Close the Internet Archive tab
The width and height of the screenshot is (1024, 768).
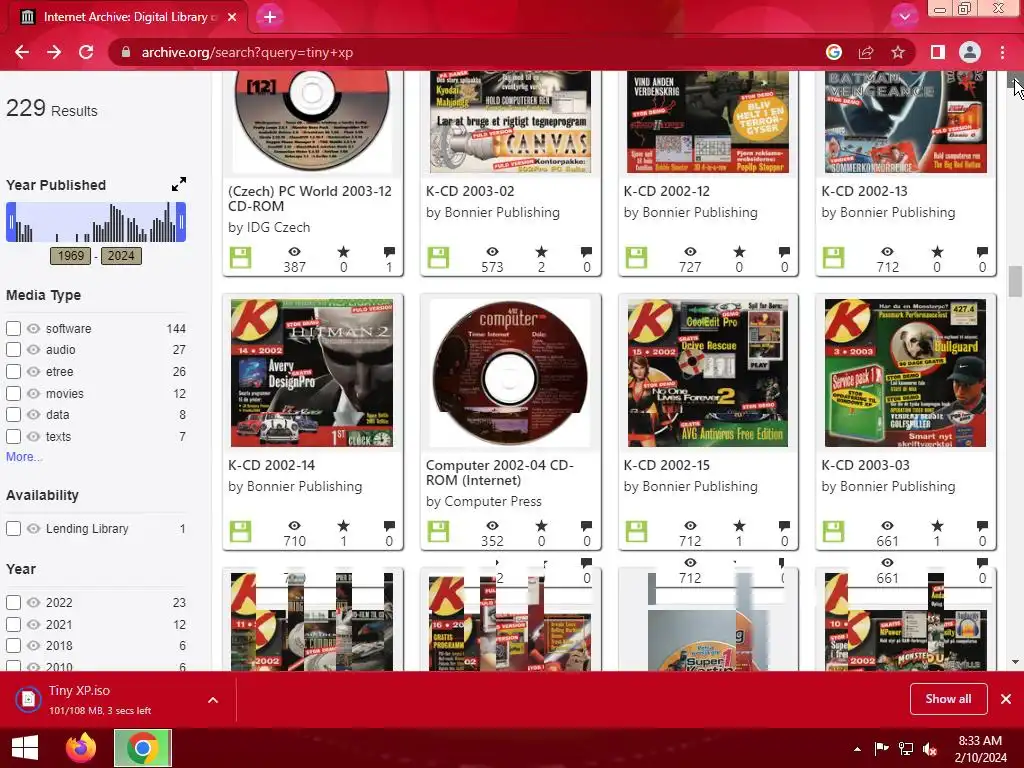pos(232,17)
